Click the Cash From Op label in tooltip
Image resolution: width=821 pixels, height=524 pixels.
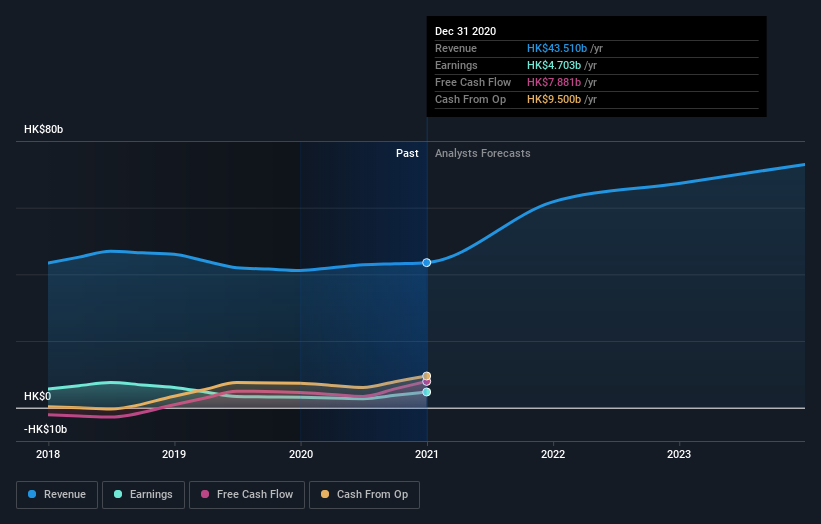pos(470,99)
